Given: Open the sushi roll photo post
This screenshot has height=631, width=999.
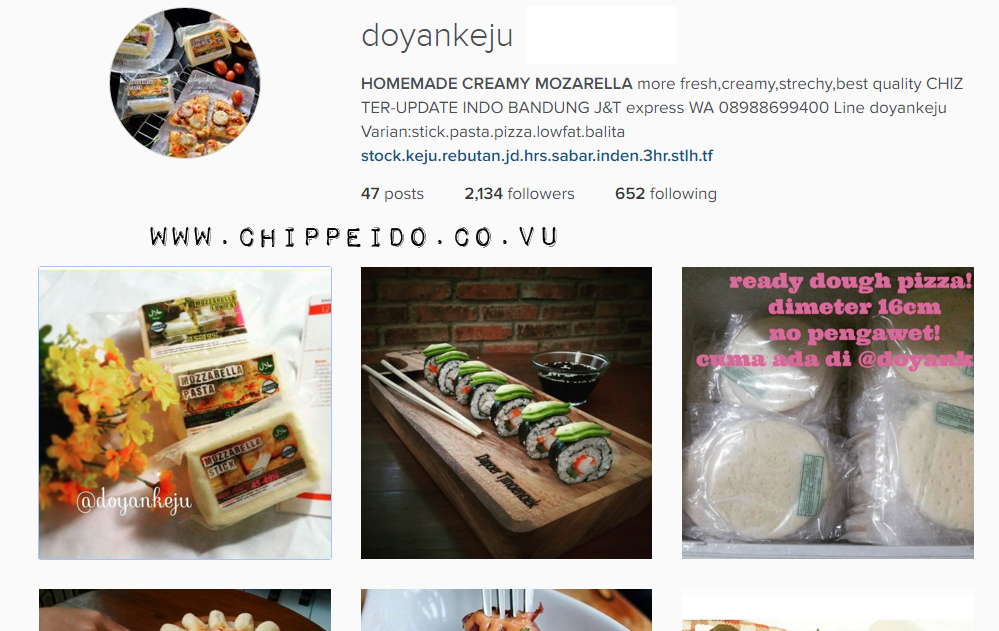Looking at the screenshot, I should tap(507, 413).
